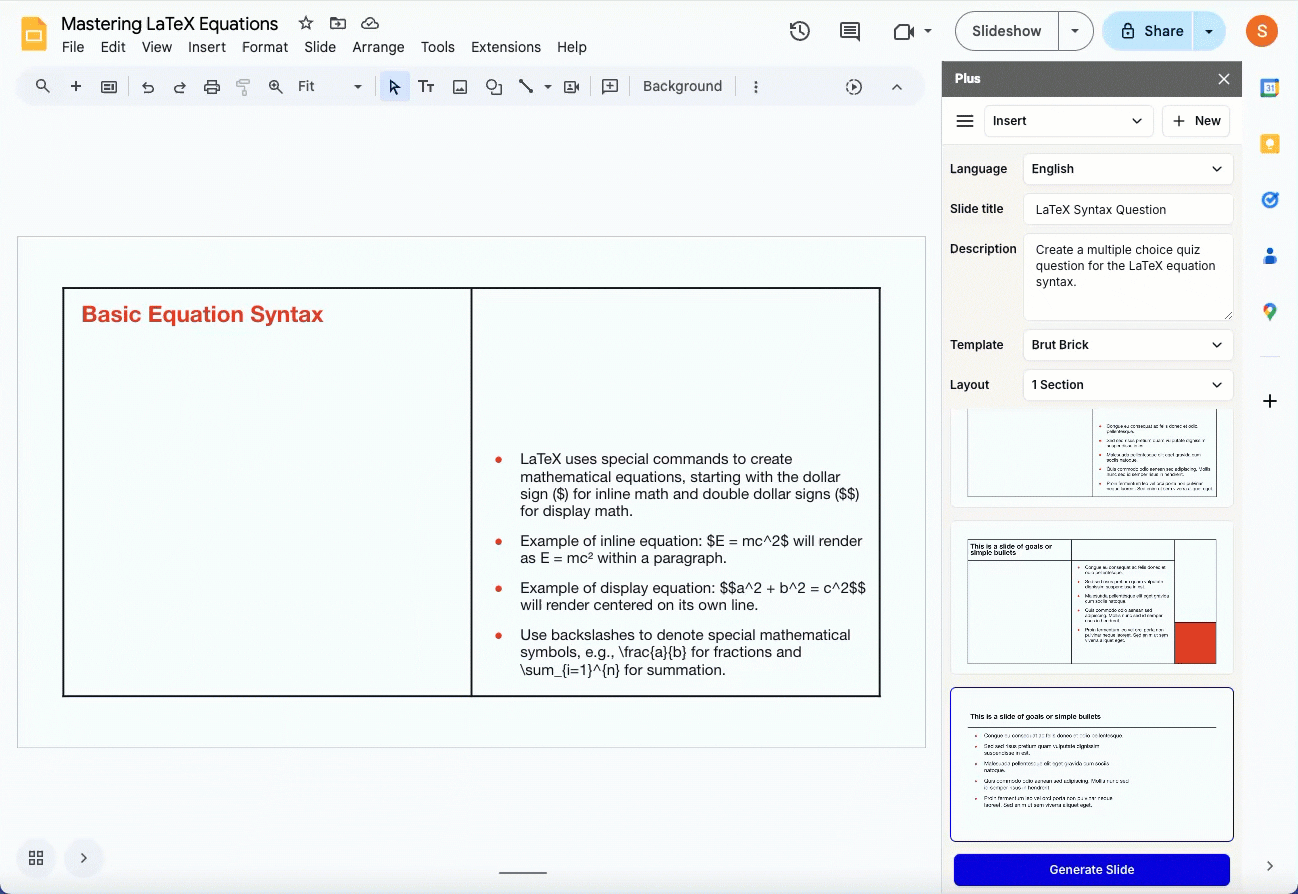
Task: Open the Template dropdown showing Brut Brick
Action: 1127,345
